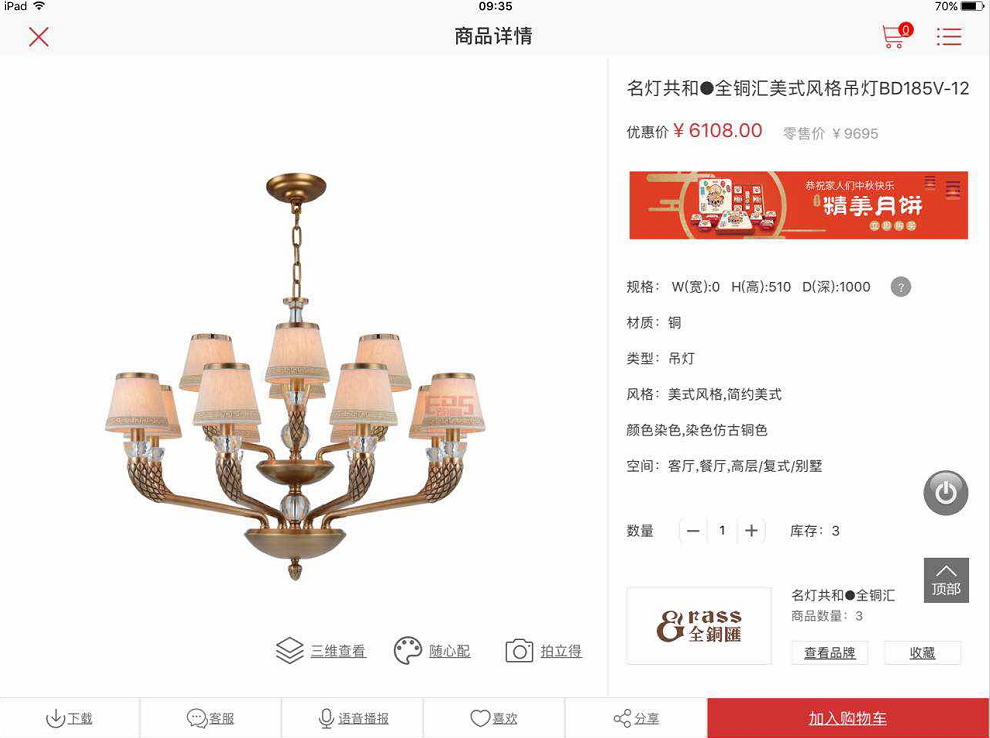
Task: Tap the round gray power button
Action: coord(945,492)
